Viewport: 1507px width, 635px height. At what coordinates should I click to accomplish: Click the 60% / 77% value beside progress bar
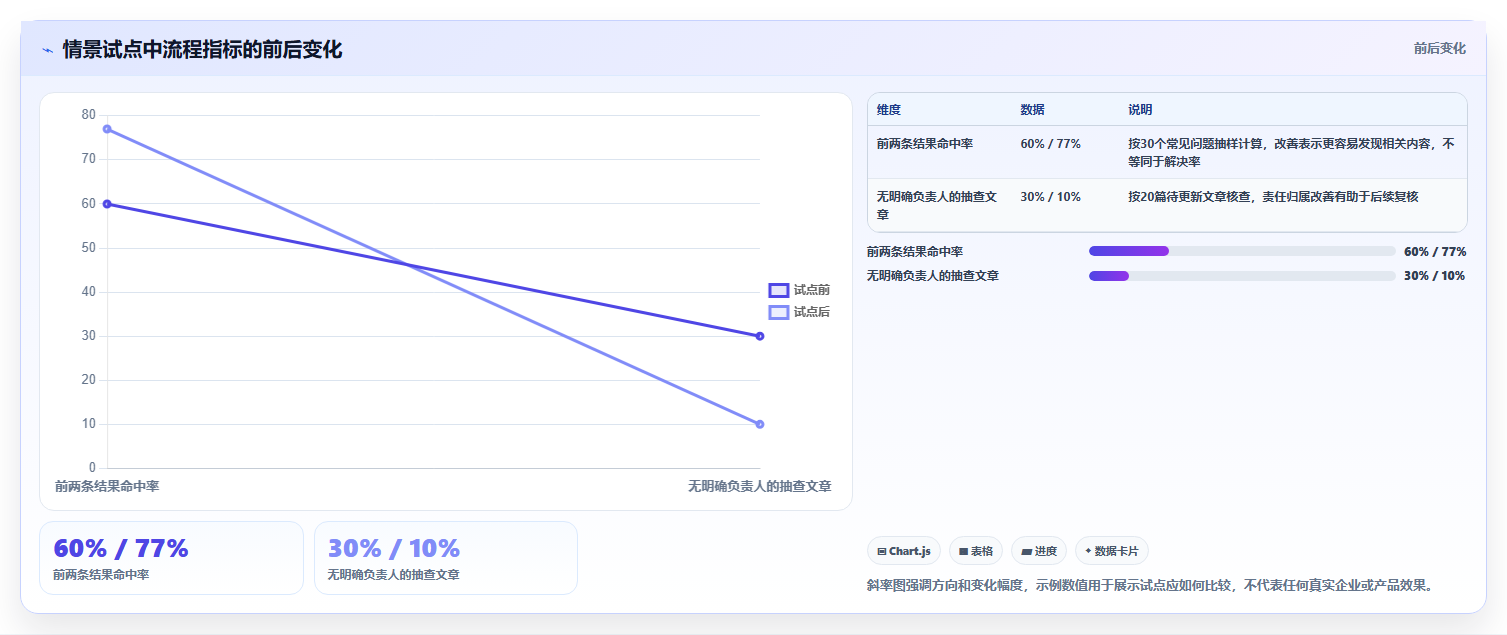click(x=1435, y=251)
